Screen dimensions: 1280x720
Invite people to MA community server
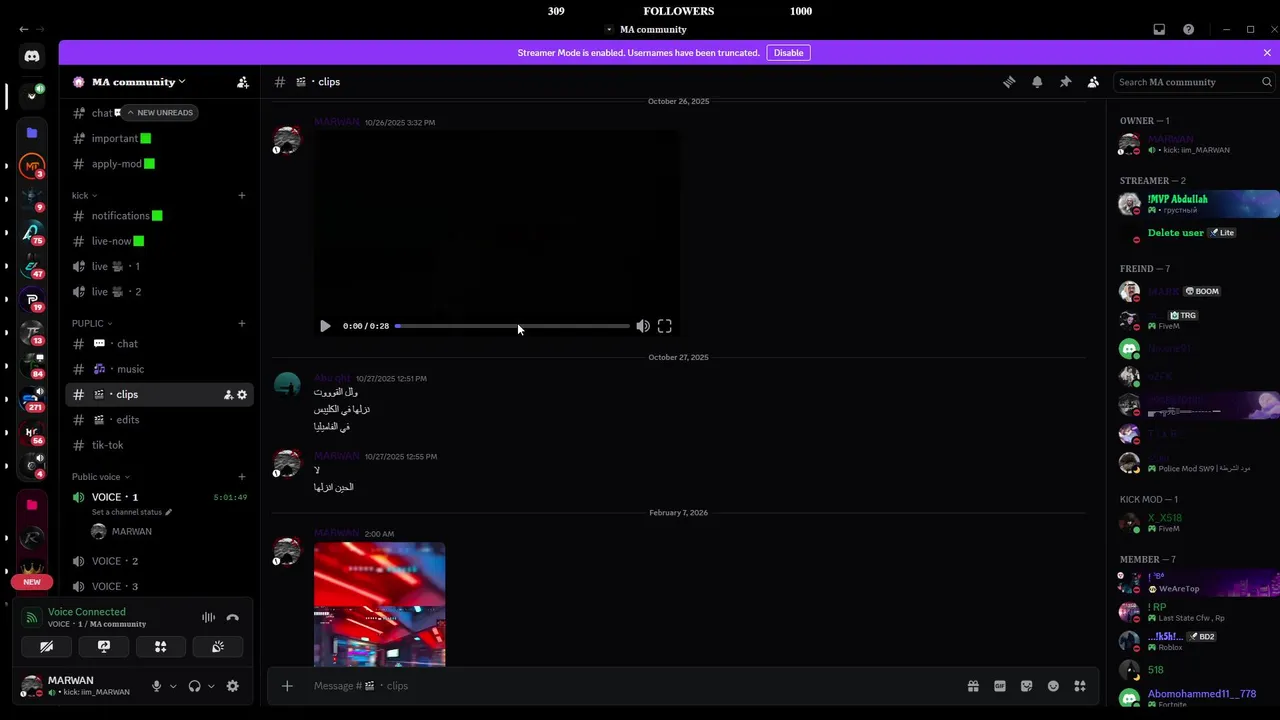(242, 82)
